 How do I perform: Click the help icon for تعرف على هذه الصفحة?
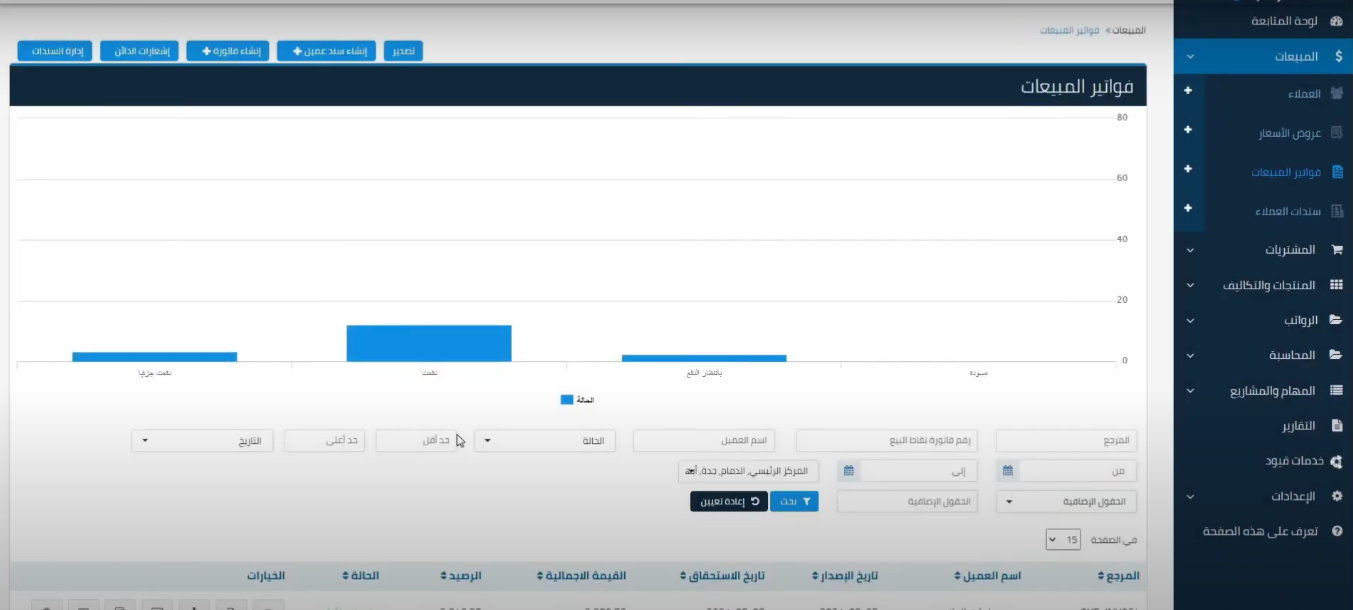pyautogui.click(x=1337, y=532)
